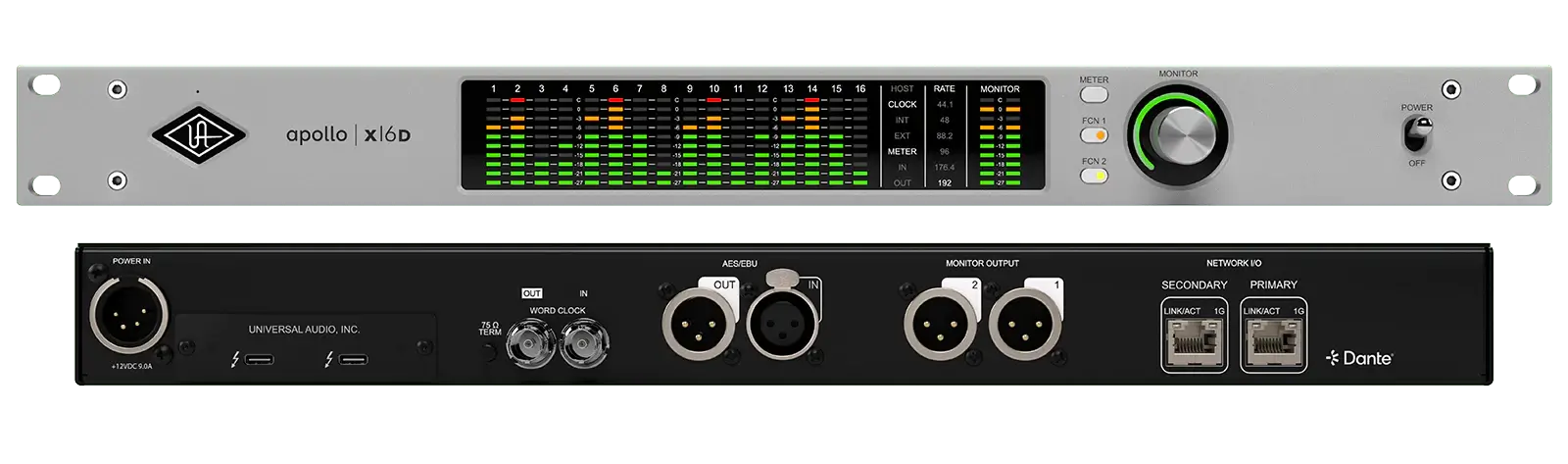Click the PRIMARY network Ethernet port
The height and width of the screenshot is (464, 1568).
click(1273, 343)
